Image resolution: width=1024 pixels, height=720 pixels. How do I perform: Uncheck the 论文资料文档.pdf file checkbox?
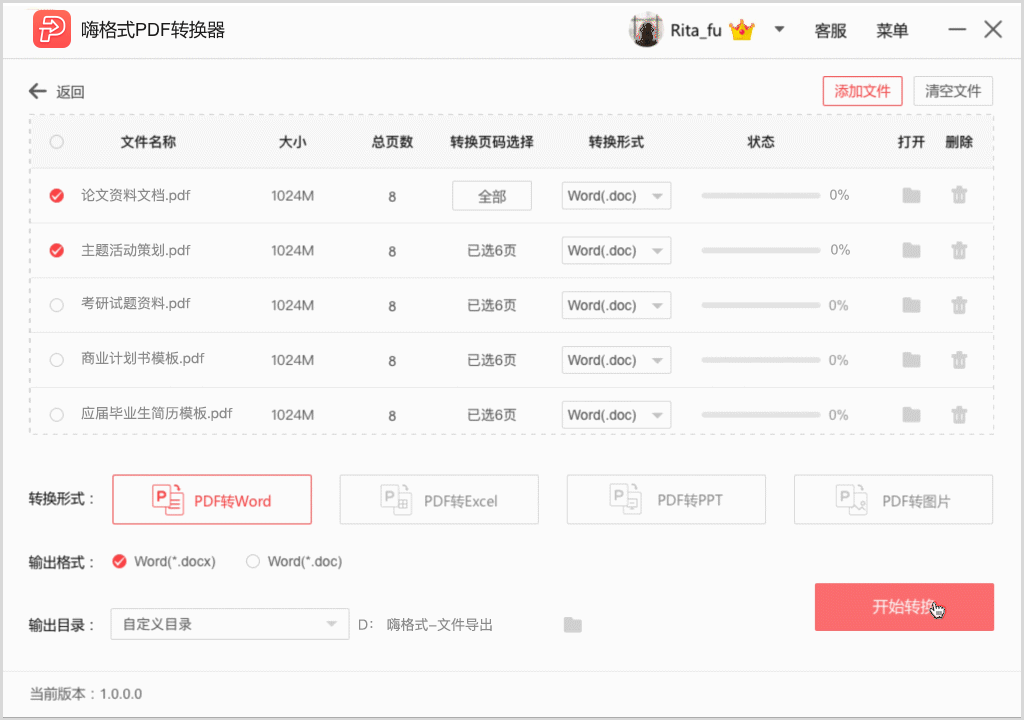point(57,196)
